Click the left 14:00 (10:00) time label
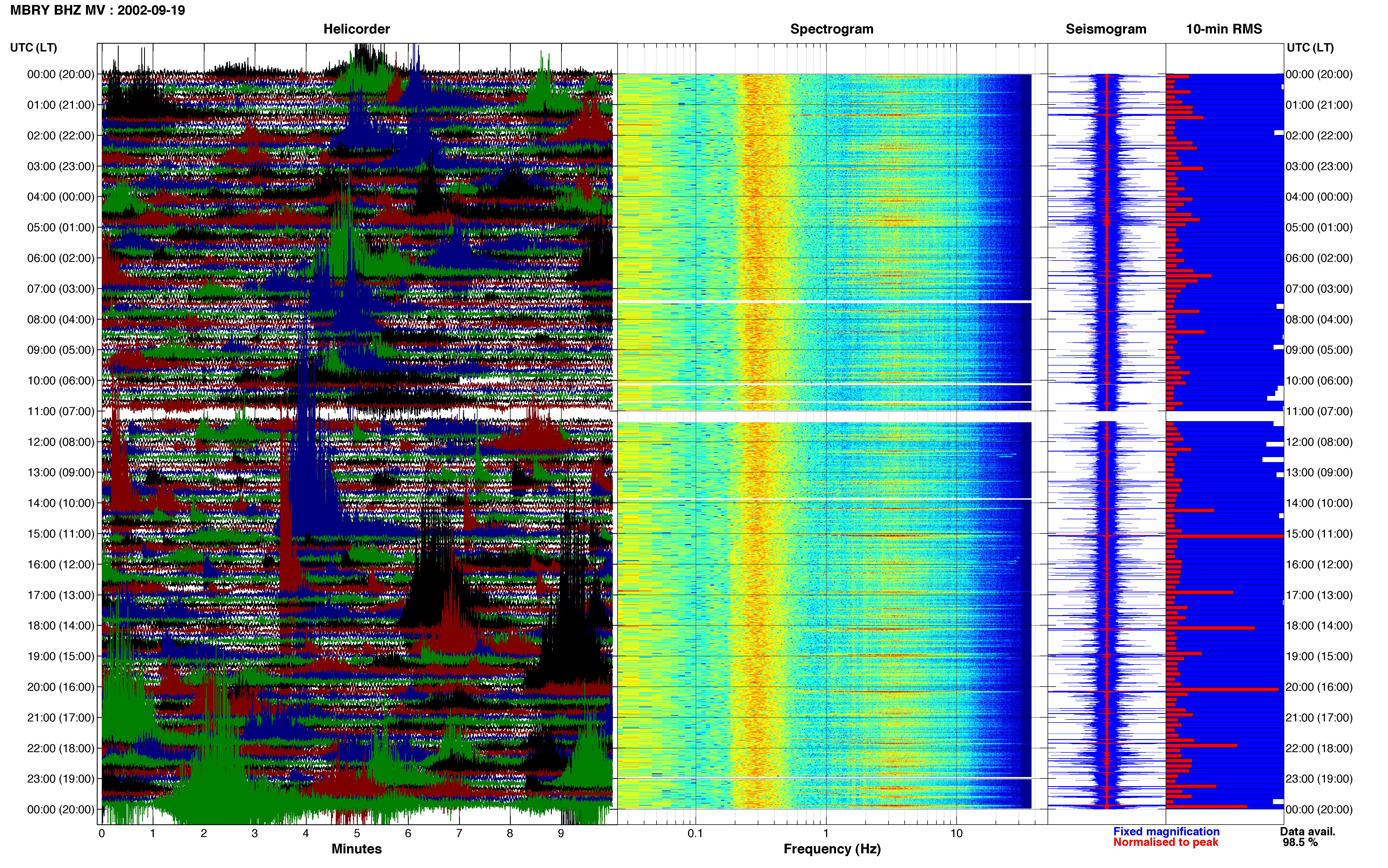The width and height of the screenshot is (1388, 868). [x=61, y=503]
